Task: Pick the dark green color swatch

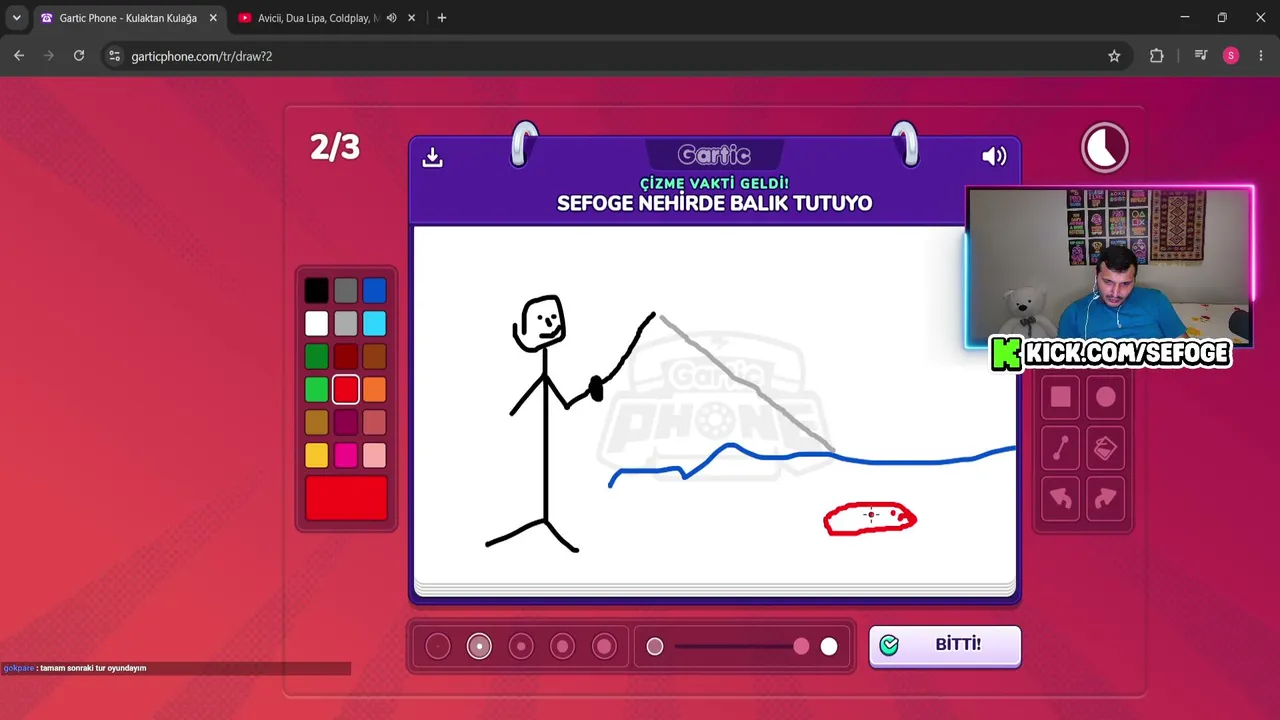Action: pos(316,356)
